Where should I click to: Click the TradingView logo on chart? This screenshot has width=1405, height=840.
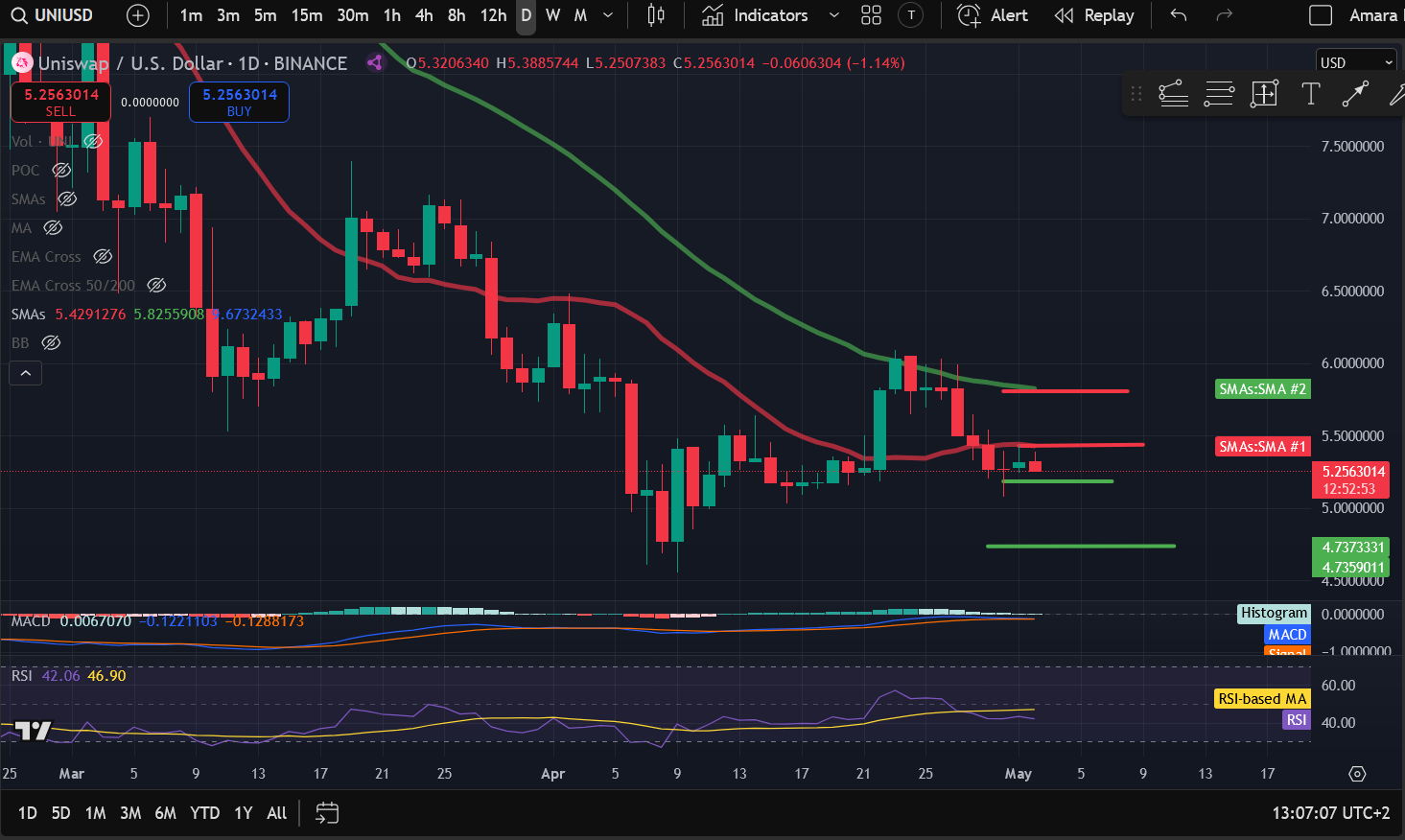(x=33, y=731)
